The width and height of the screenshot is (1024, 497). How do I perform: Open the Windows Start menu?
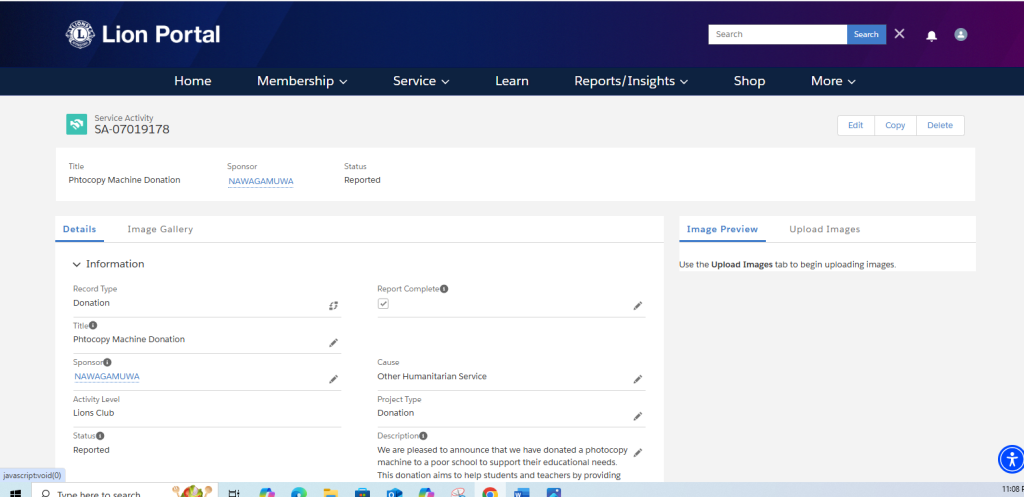pyautogui.click(x=15, y=493)
